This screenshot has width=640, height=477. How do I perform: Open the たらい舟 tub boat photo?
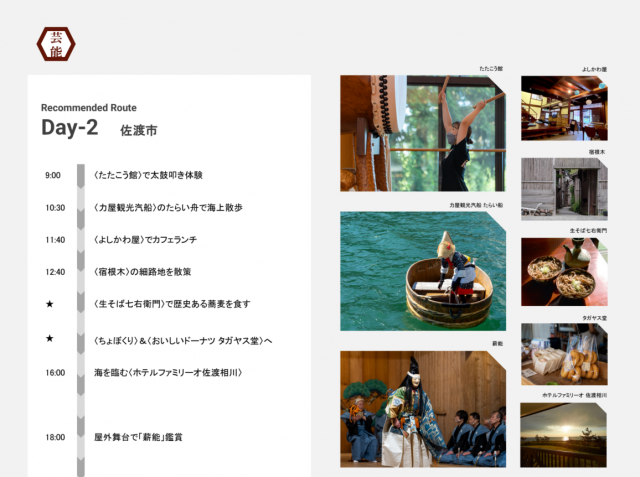423,271
